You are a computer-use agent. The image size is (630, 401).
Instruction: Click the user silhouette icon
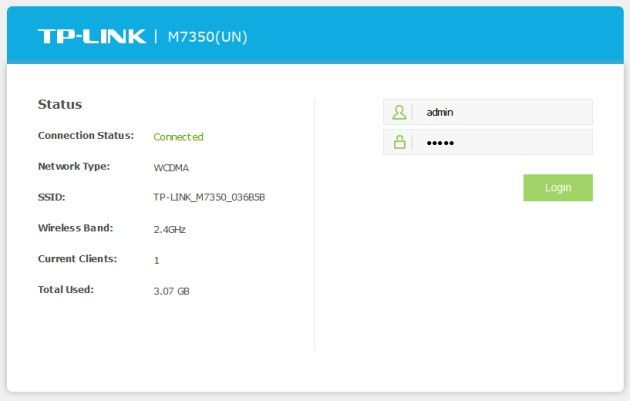[399, 112]
